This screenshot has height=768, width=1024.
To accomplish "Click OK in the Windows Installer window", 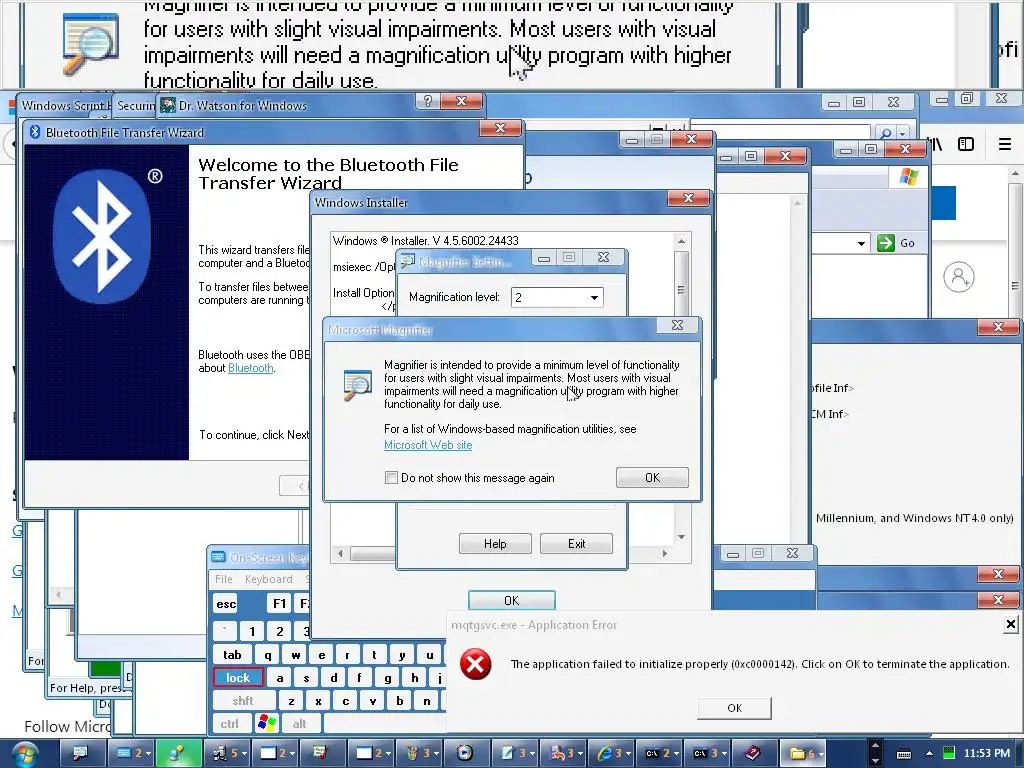I will coord(511,600).
